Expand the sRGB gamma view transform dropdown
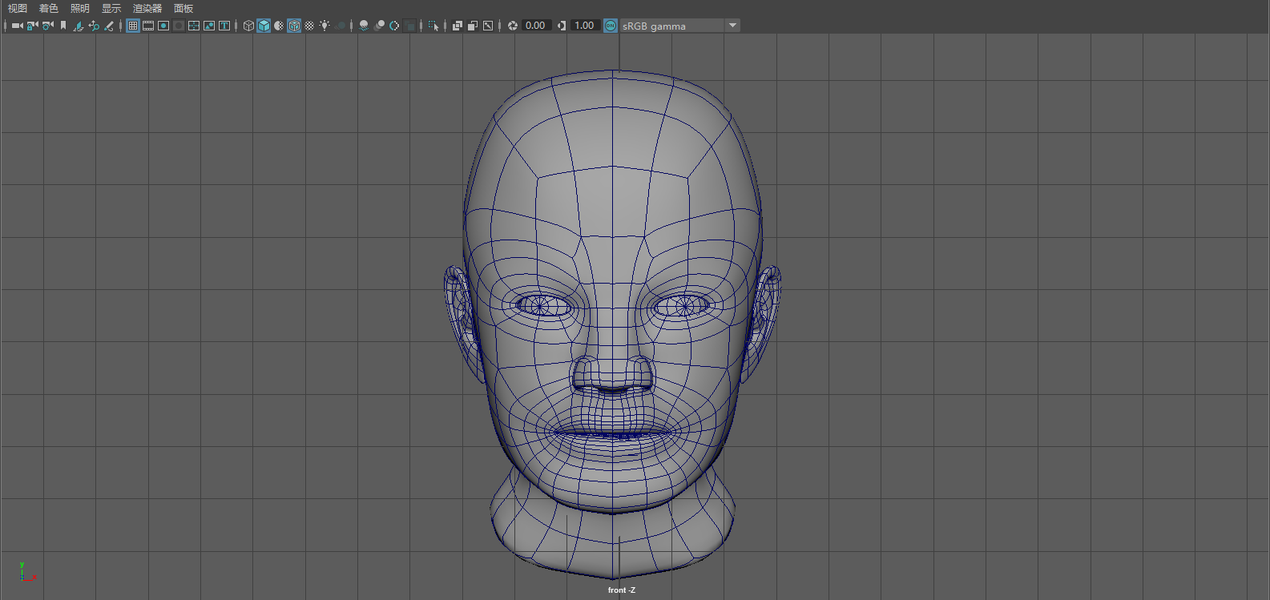 [x=733, y=25]
